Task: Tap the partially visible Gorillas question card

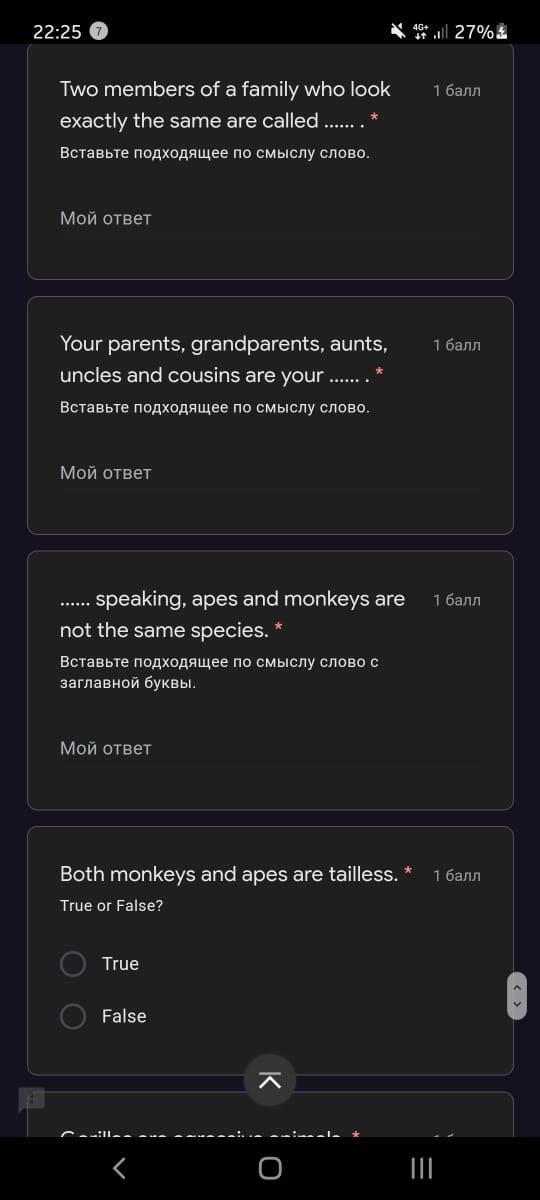Action: tap(270, 1114)
